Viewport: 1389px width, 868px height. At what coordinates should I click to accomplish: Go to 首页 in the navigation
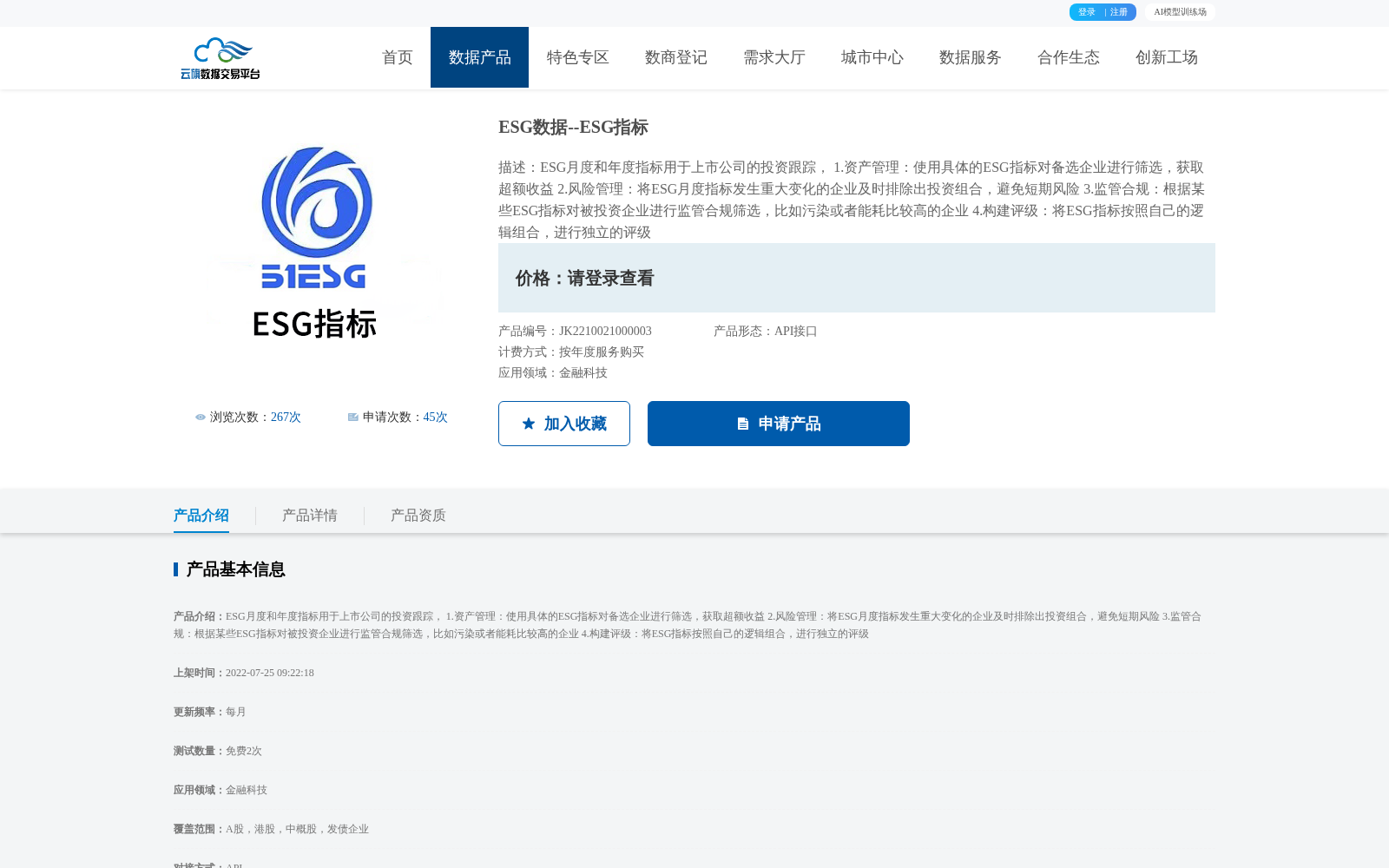pyautogui.click(x=398, y=57)
